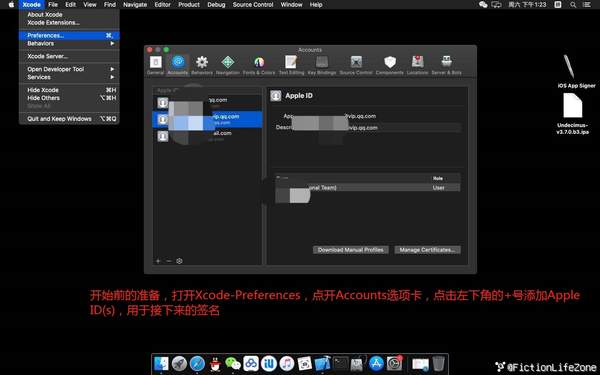The height and width of the screenshot is (375, 600).
Task: Open Spotlight search in menu bar
Action: (573, 5)
